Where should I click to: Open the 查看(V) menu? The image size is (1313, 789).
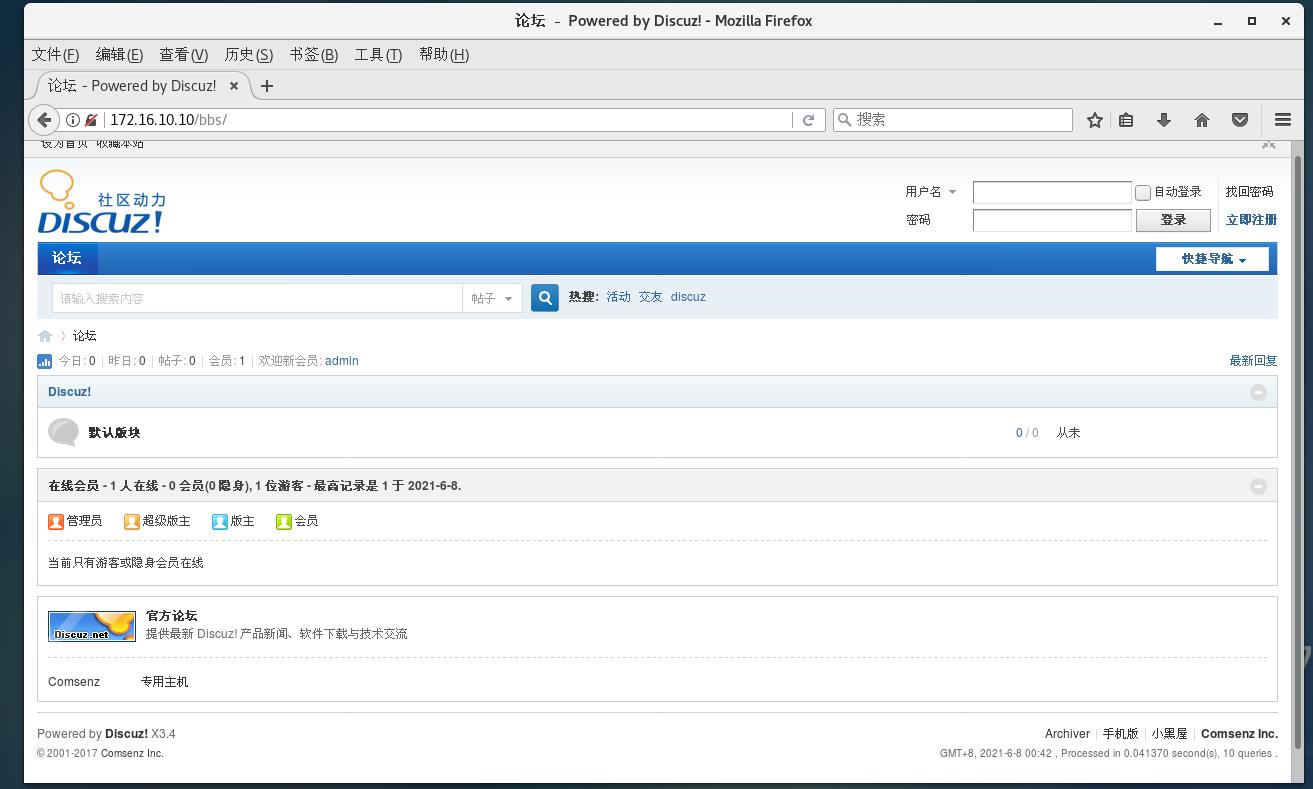pos(184,55)
